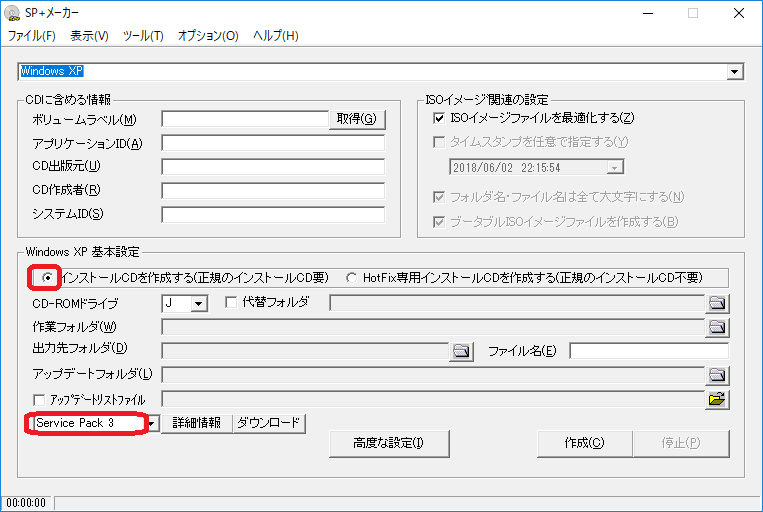
Task: Expand the Windows XP OS dropdown
Action: [x=735, y=72]
